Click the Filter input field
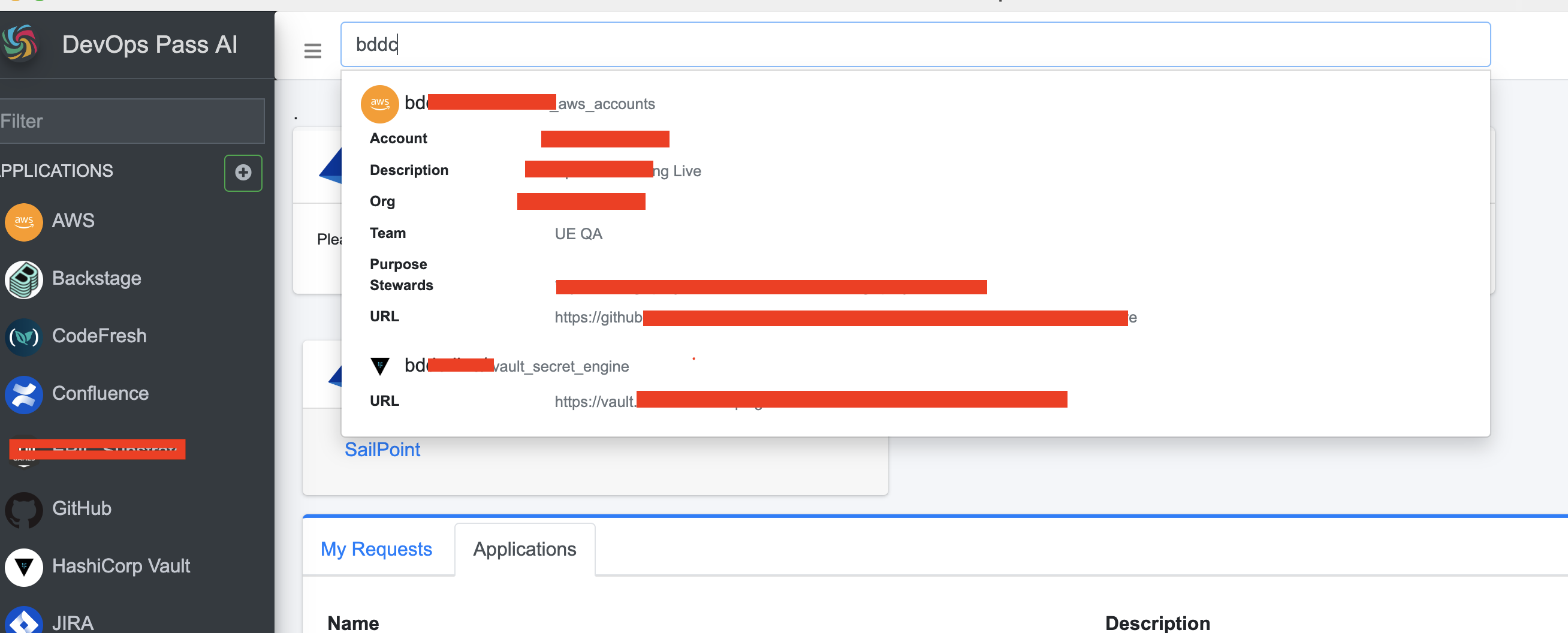Image resolution: width=1568 pixels, height=633 pixels. [x=132, y=120]
